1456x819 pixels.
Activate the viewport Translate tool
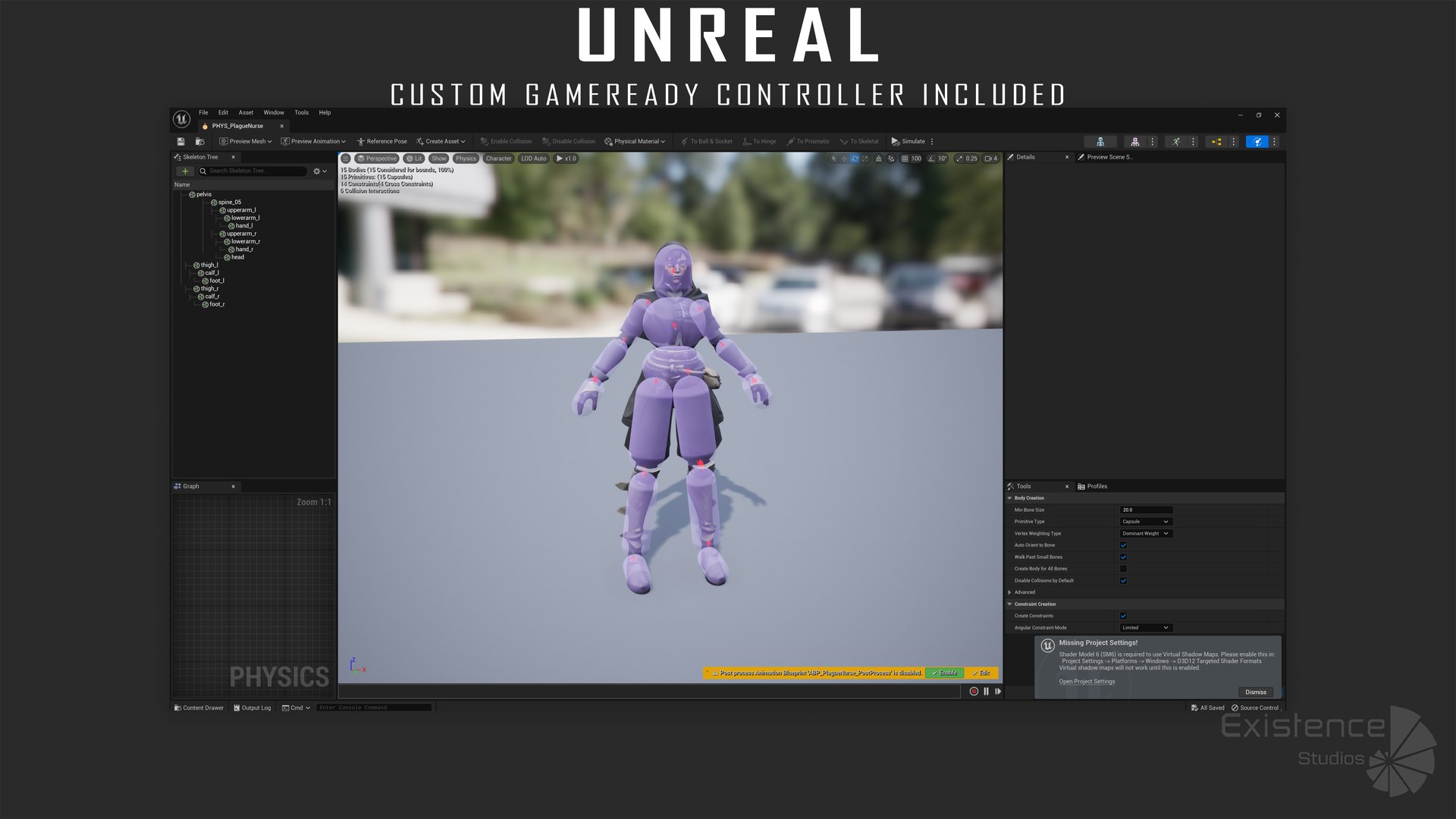pyautogui.click(x=844, y=158)
